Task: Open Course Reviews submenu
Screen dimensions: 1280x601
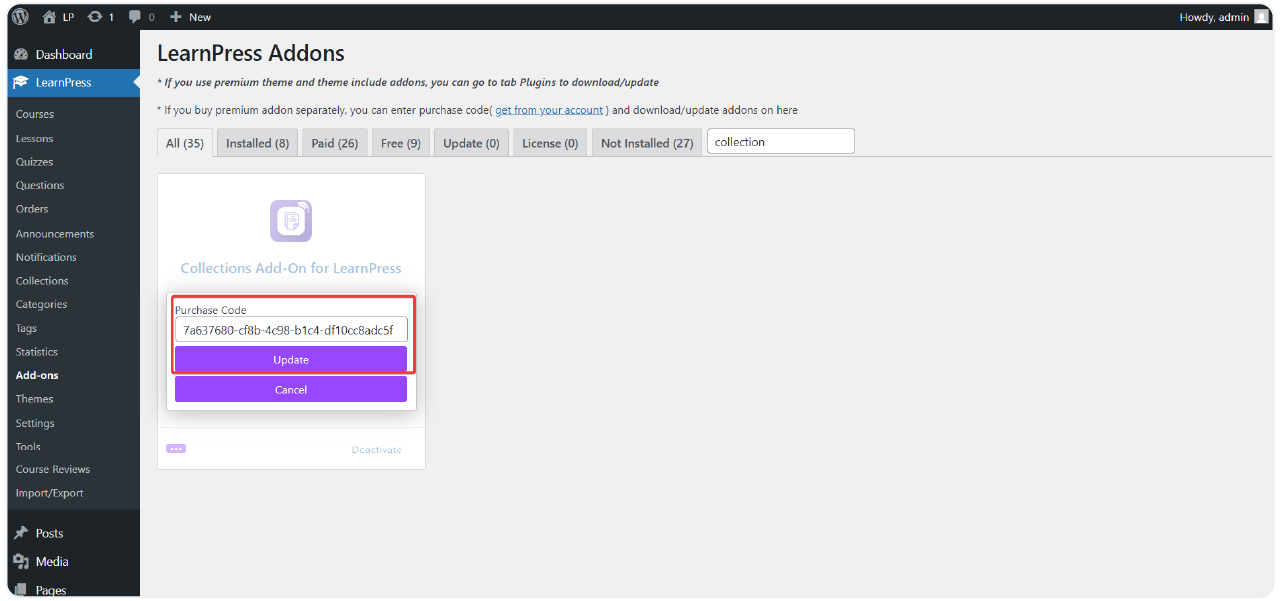Action: 53,469
